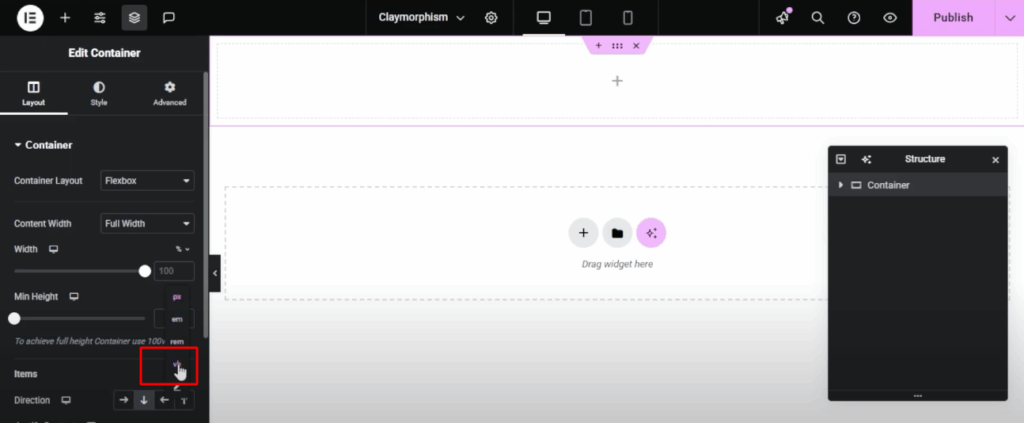1024x423 pixels.
Task: Click the container drag handle dots
Action: tap(617, 46)
